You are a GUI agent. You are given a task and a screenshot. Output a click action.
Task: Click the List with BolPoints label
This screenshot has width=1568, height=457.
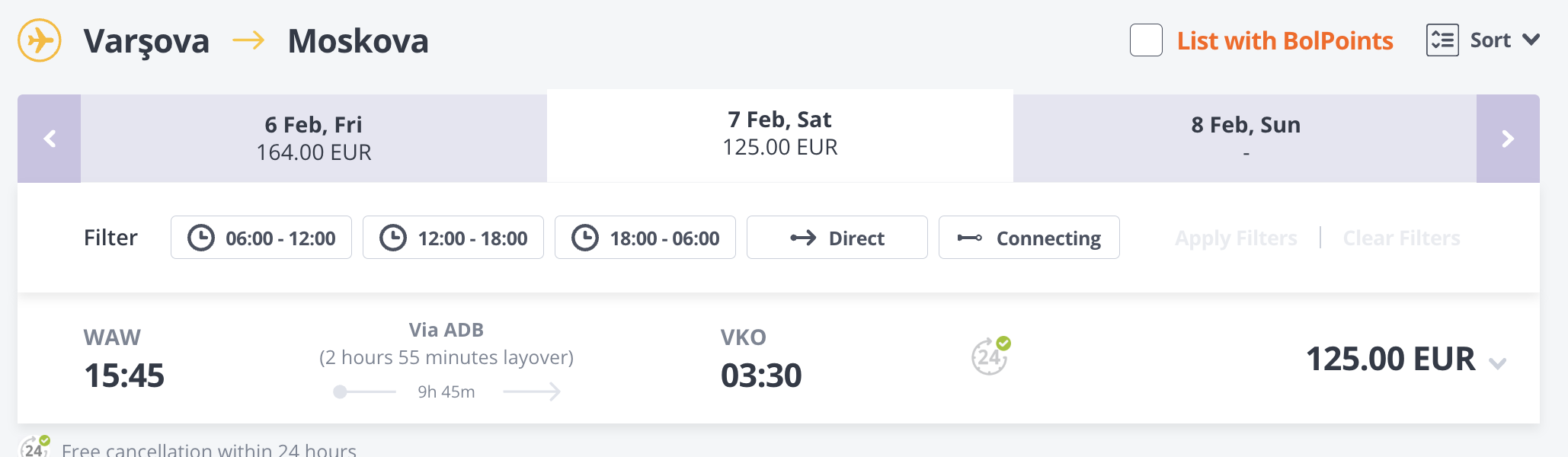pyautogui.click(x=1285, y=40)
